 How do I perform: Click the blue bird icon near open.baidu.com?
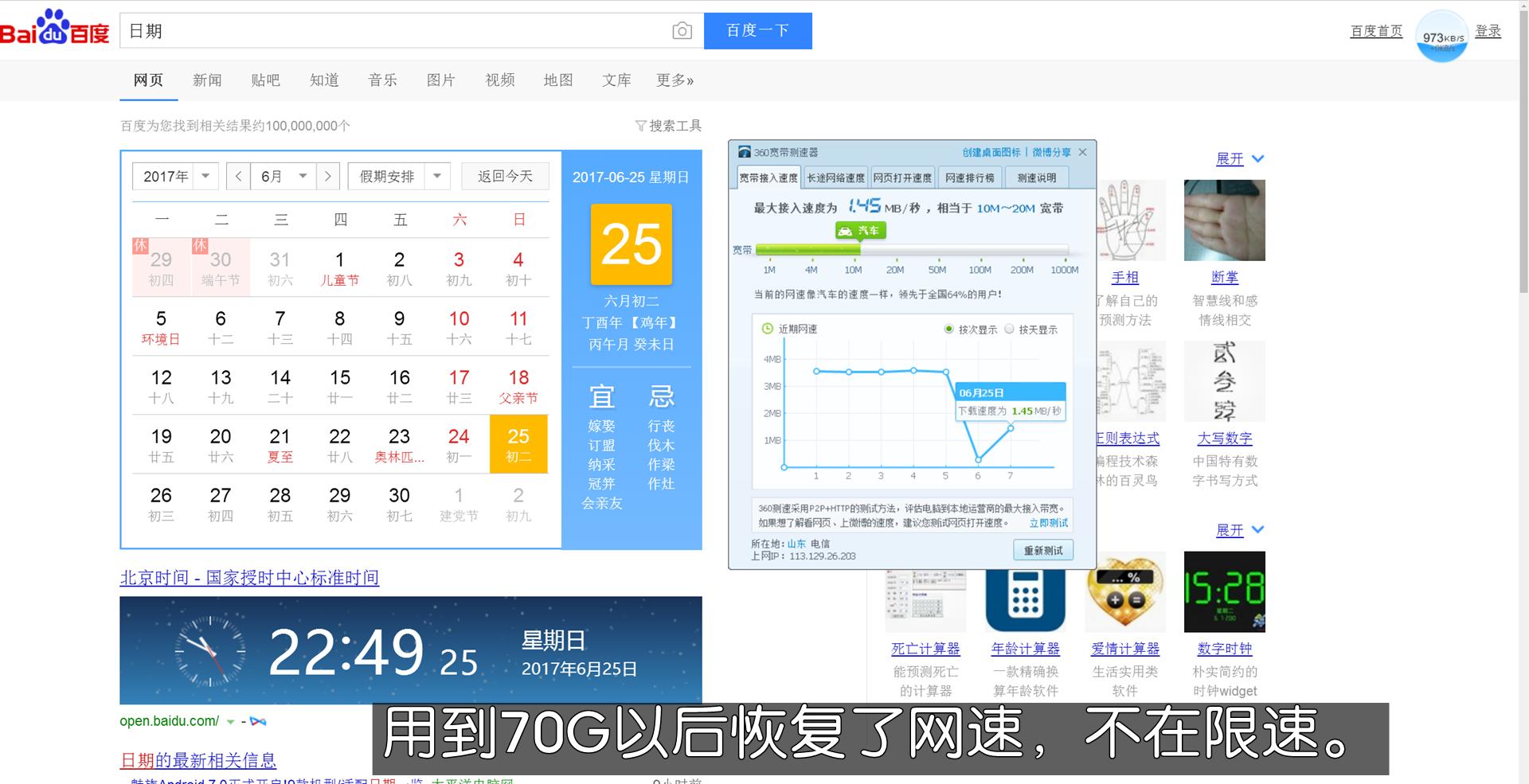[256, 721]
